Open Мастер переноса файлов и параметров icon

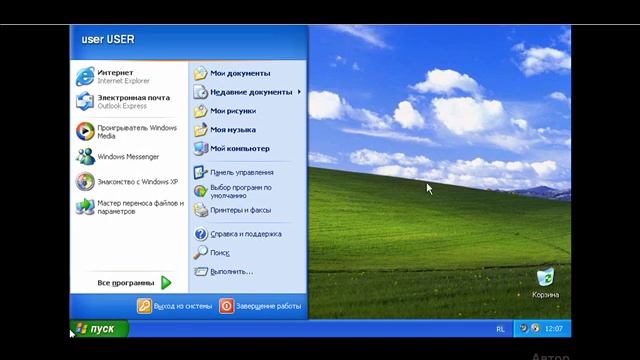click(85, 207)
